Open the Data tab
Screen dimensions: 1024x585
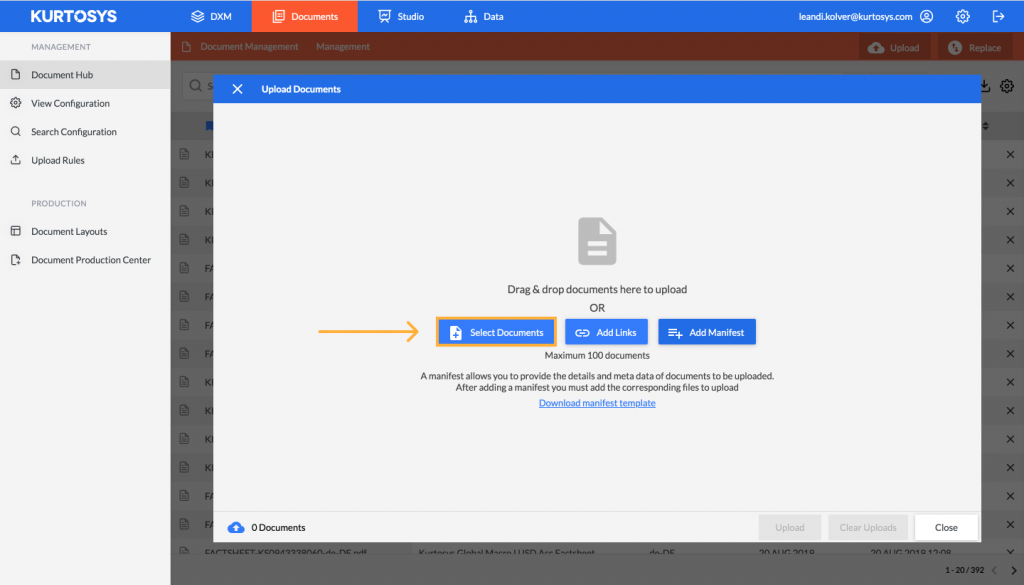pos(484,16)
